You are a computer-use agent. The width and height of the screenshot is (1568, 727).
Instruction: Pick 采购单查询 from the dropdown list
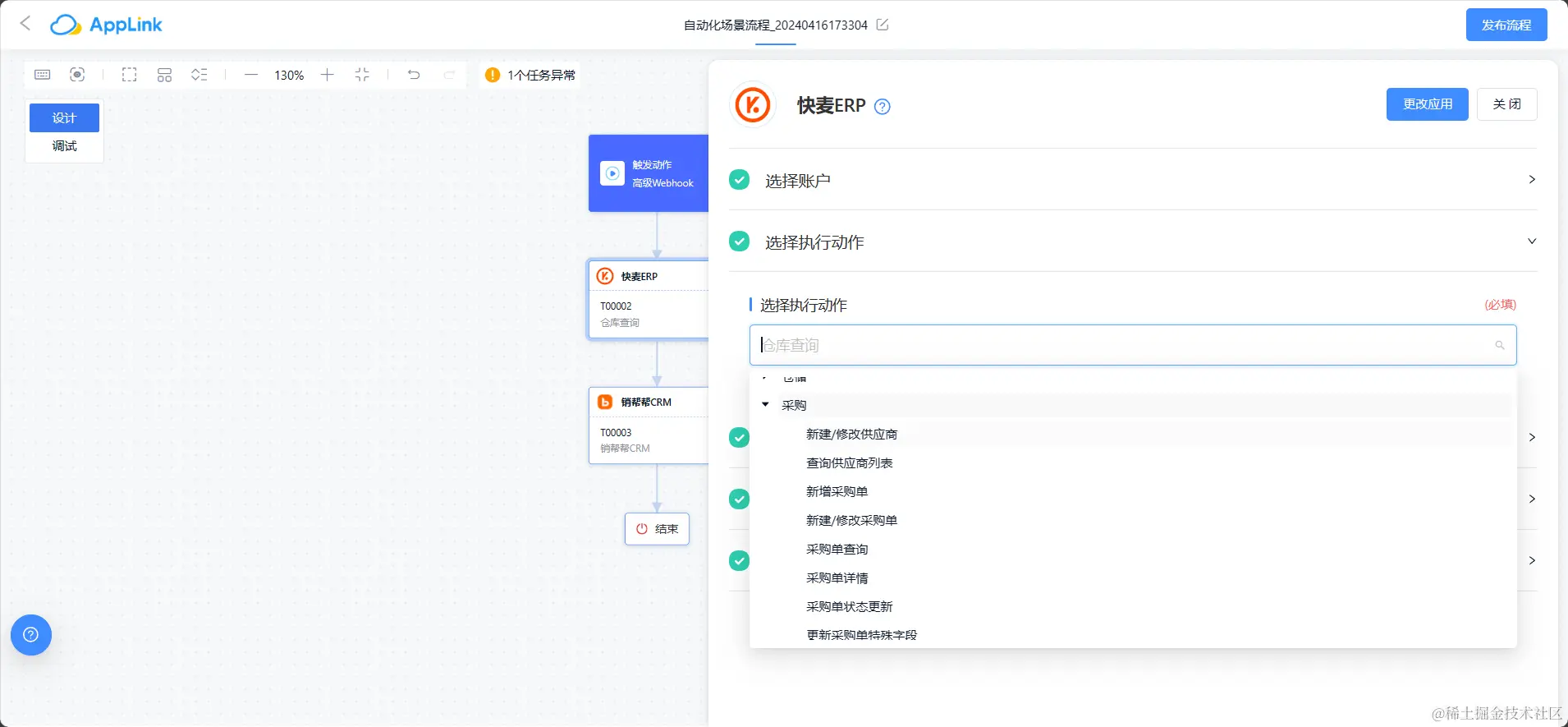tap(837, 549)
